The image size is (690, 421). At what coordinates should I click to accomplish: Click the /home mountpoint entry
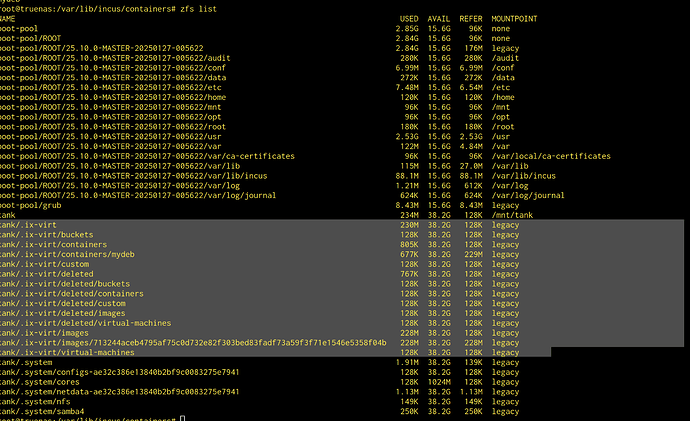(x=503, y=97)
